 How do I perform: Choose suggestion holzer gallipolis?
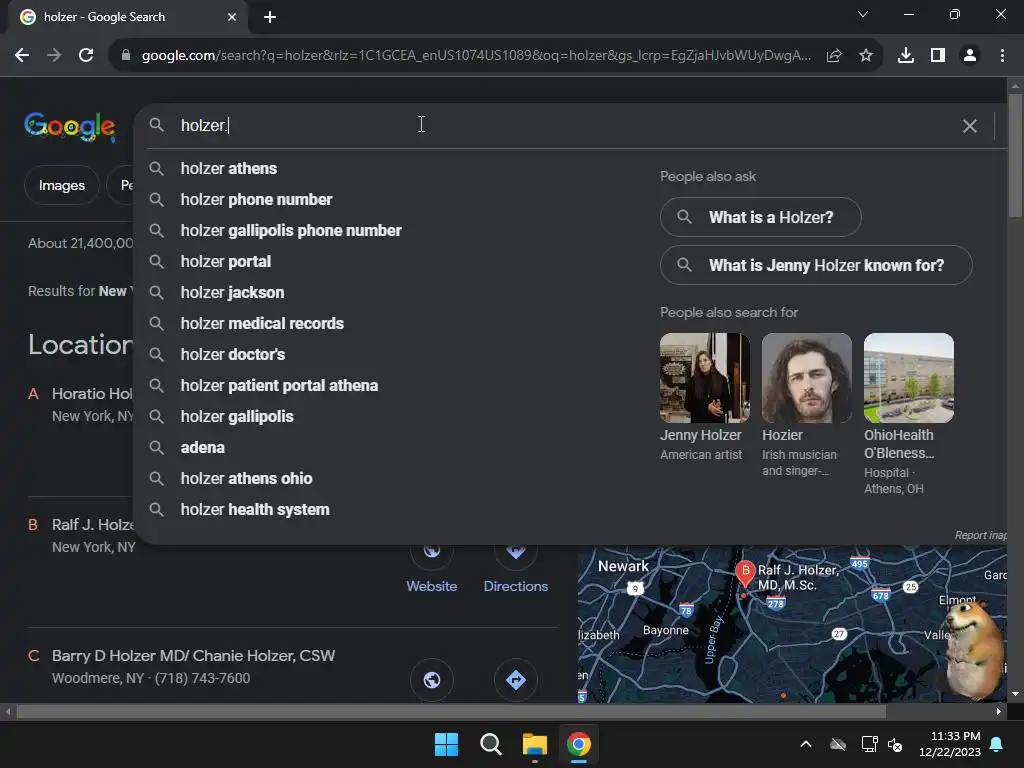[236, 417]
